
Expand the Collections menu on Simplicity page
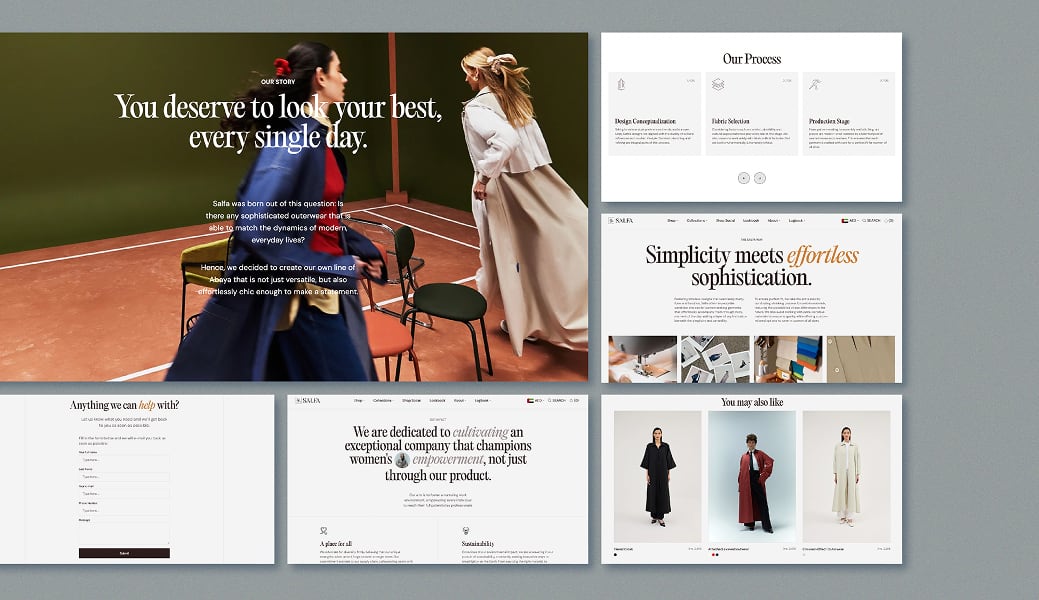pos(696,221)
